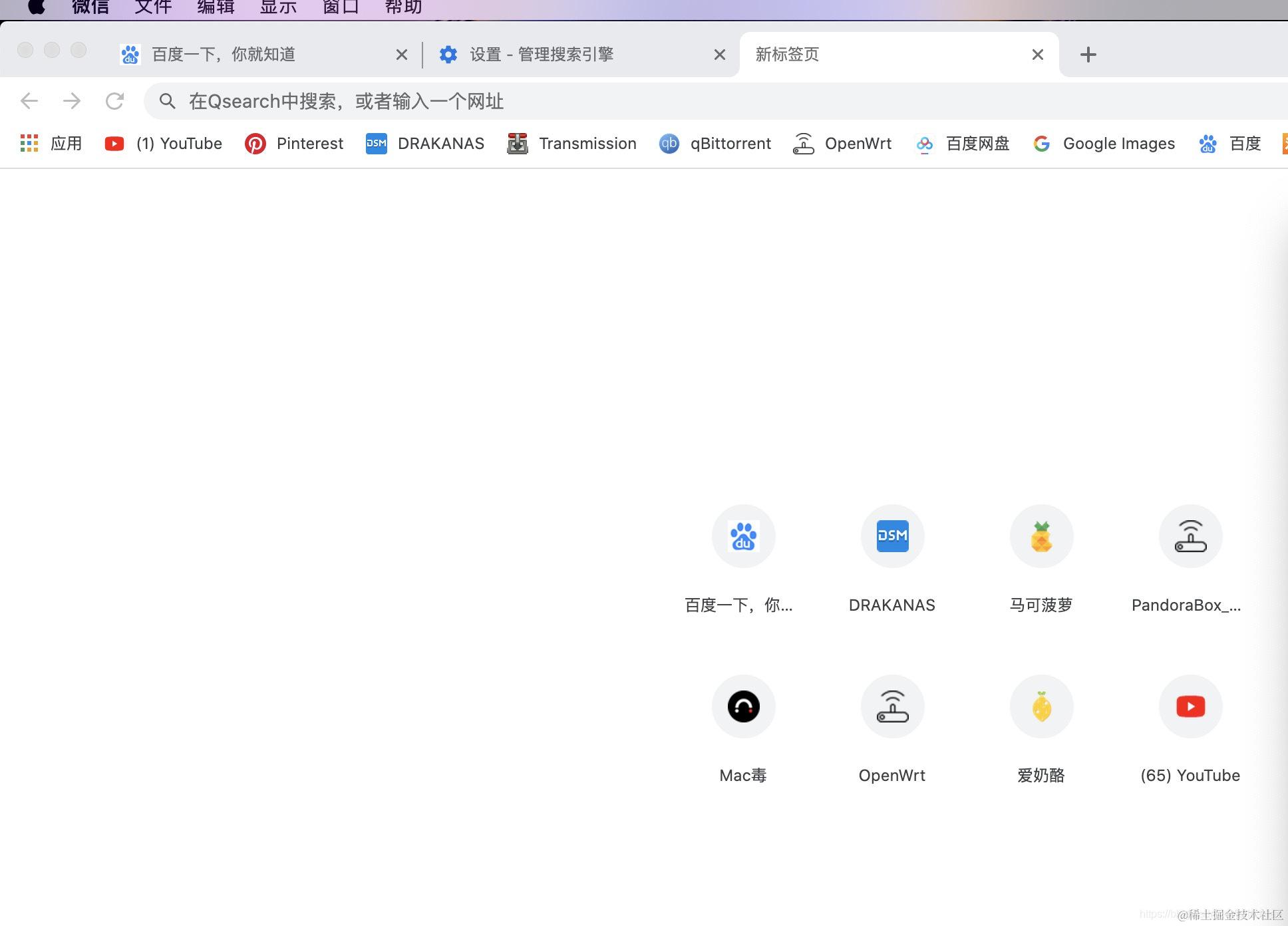Switch to the 设置 - 管理搜索引擎 tab
Screen dimensions: 1288x926
541,55
